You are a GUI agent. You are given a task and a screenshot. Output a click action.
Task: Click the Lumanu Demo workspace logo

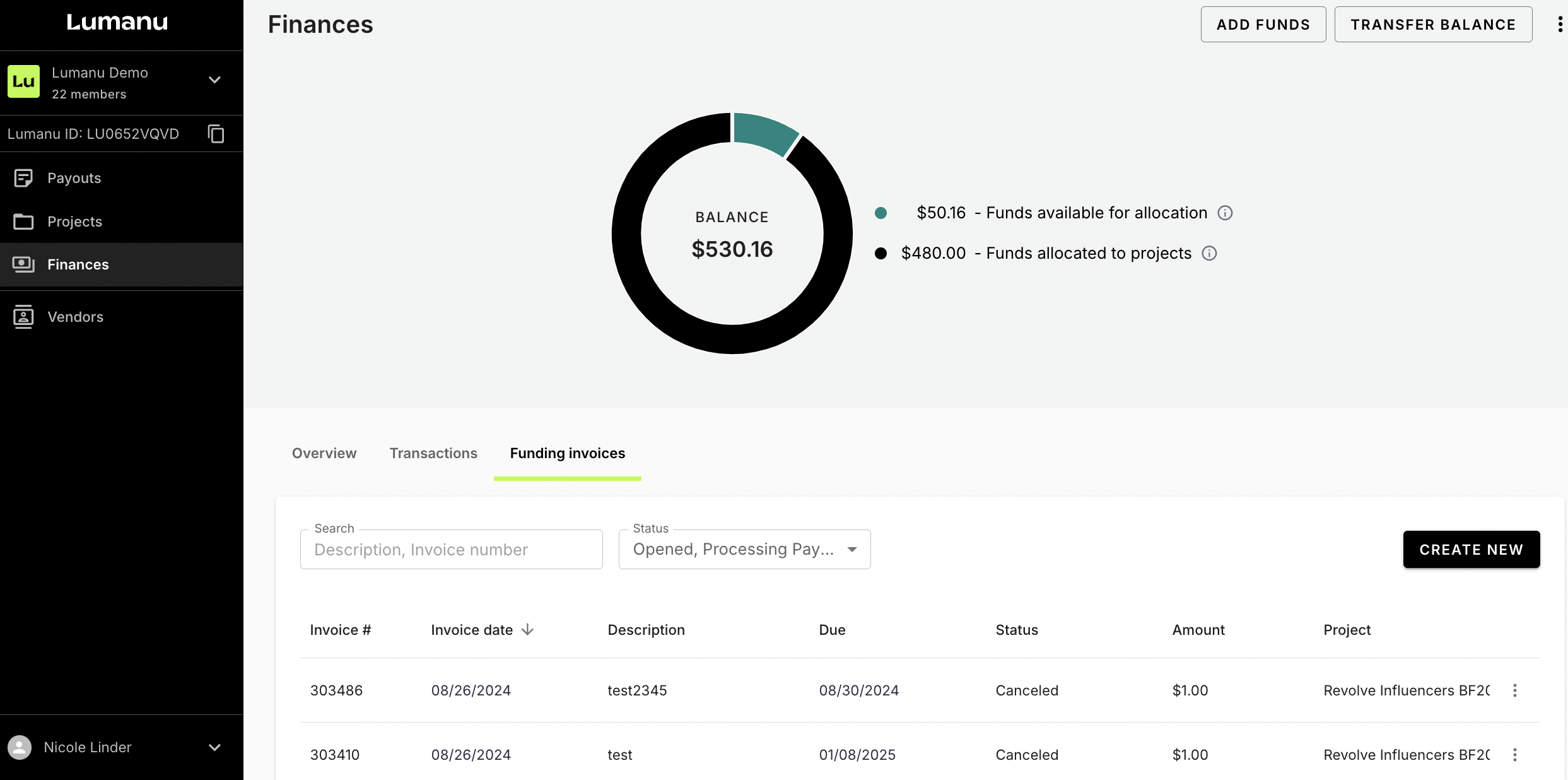tap(24, 81)
